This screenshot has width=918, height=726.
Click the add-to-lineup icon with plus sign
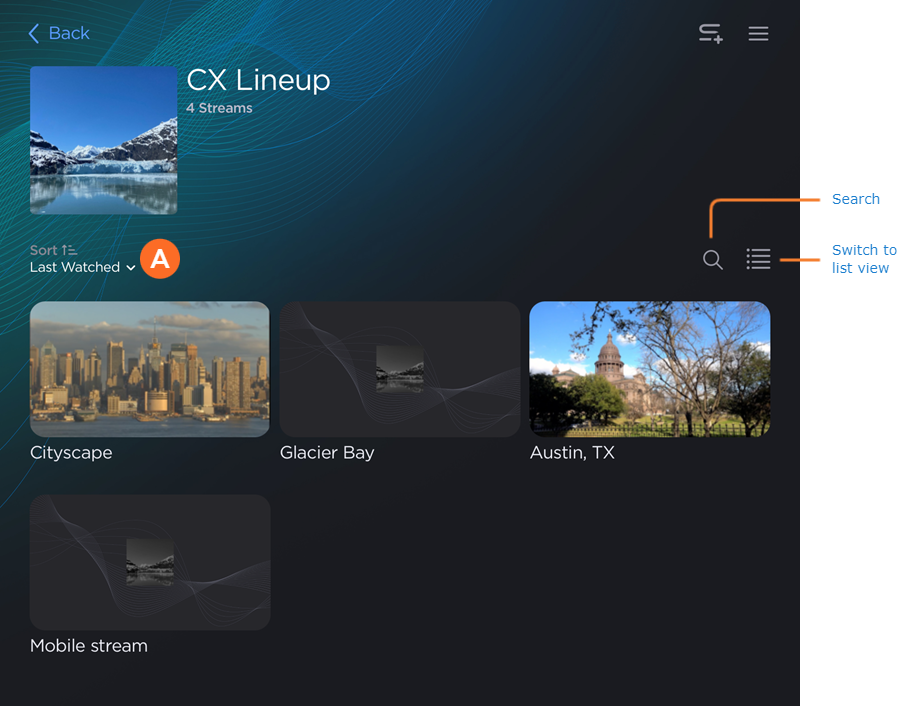710,34
